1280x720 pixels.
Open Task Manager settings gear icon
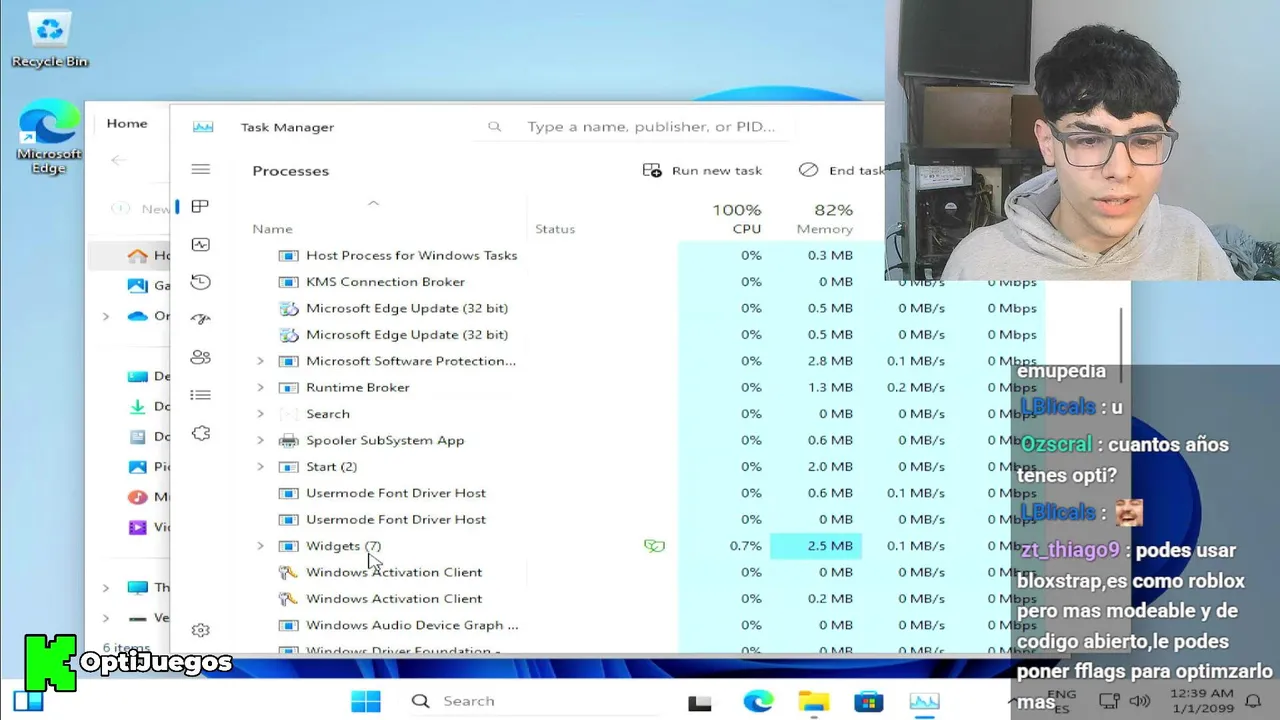coord(200,630)
